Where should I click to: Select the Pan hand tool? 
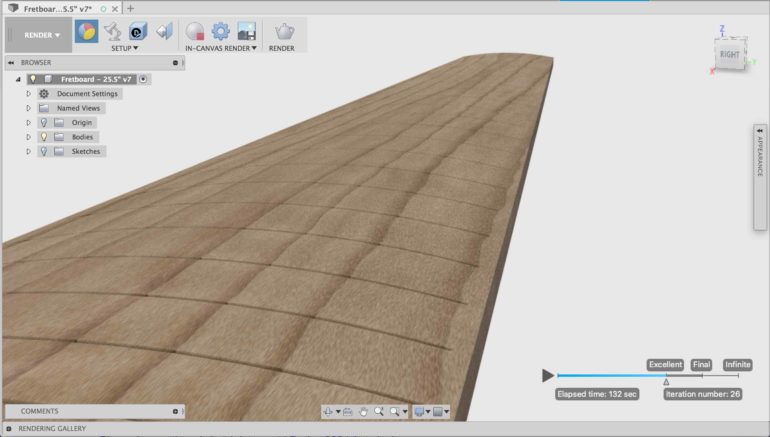click(x=364, y=411)
